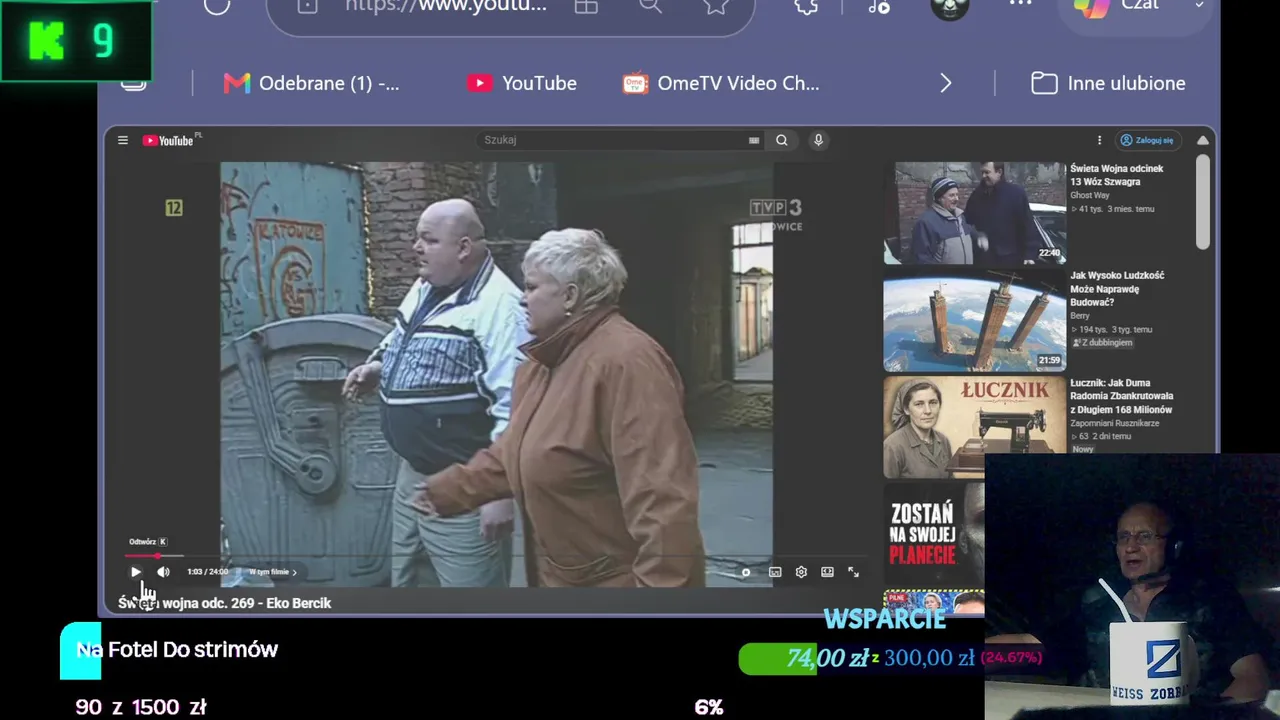Open title Łucznik: Jak Duma Radomia Zbankrutowała
Screen dimensions: 1280x720
(1121, 396)
